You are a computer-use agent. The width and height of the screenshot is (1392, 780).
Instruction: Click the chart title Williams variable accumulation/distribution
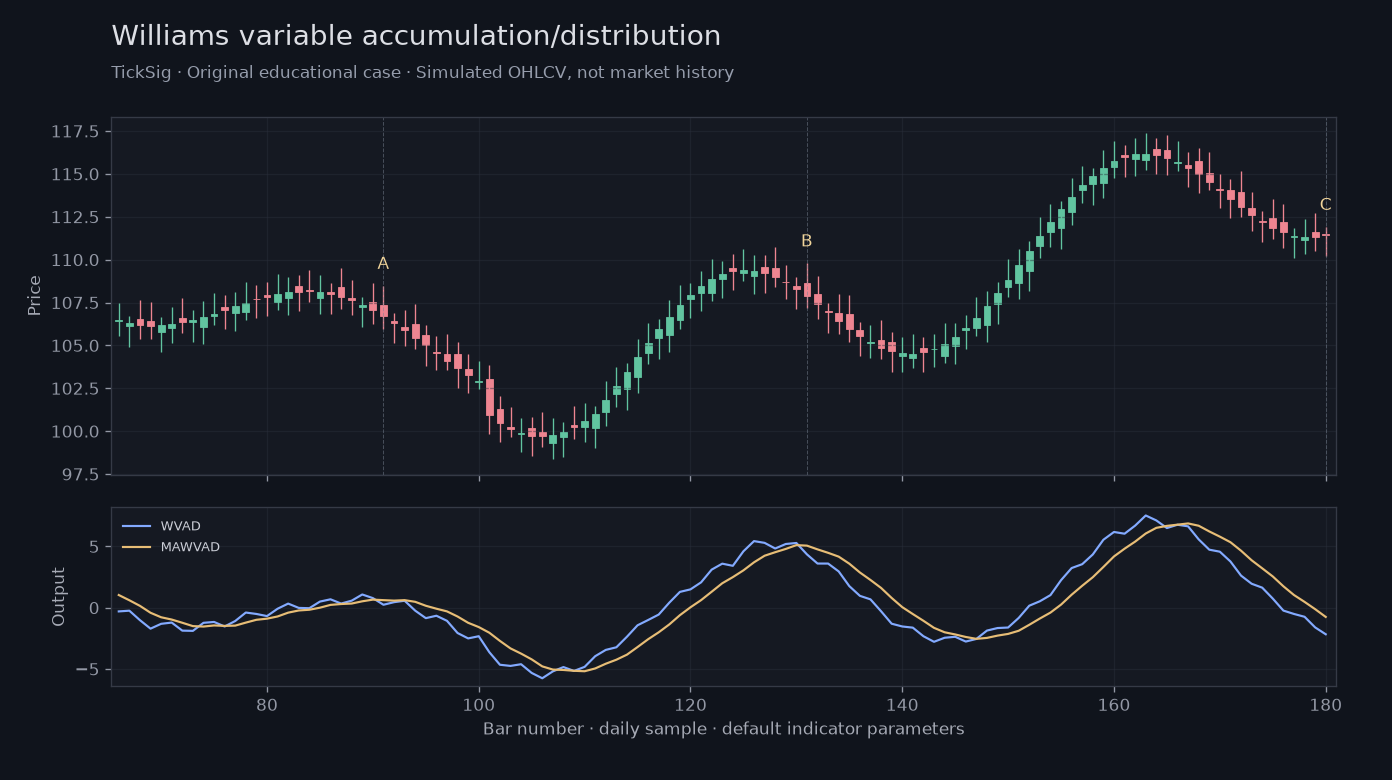click(416, 37)
